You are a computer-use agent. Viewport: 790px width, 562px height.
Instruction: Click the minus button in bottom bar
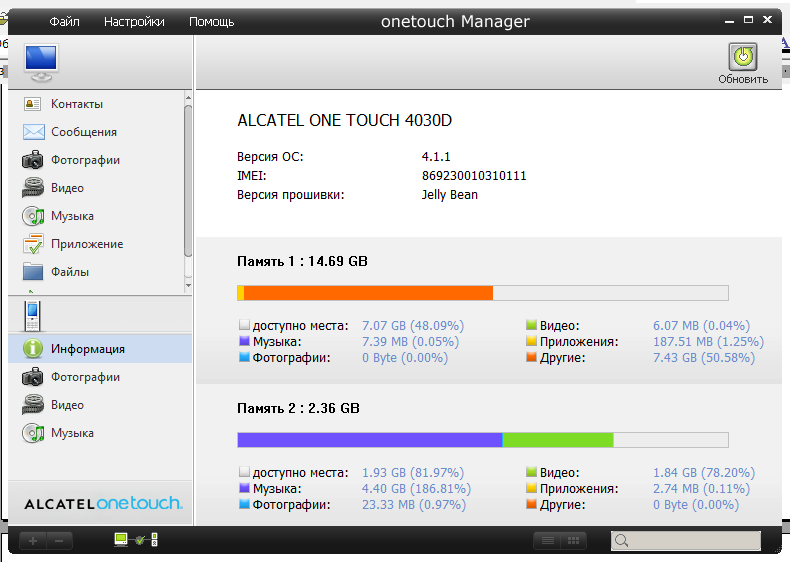[x=59, y=541]
